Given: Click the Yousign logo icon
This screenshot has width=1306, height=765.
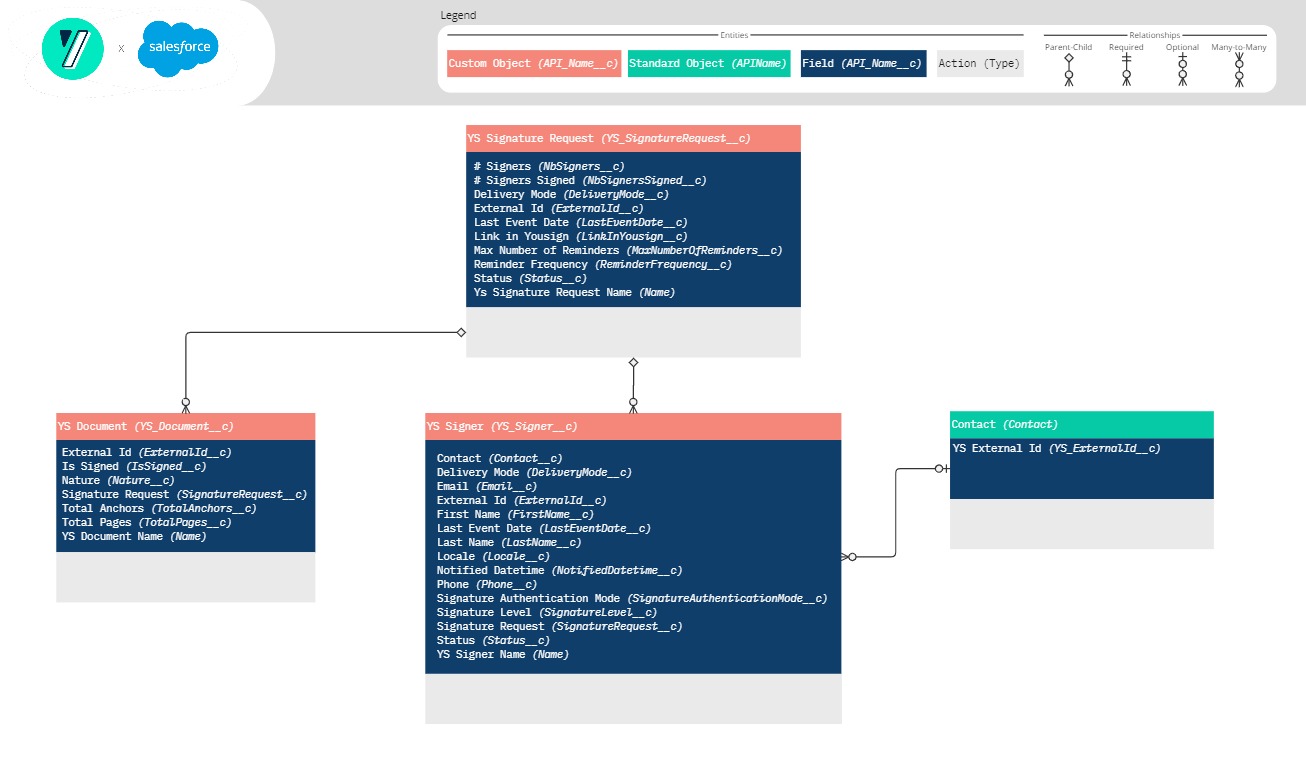Looking at the screenshot, I should tap(72, 48).
